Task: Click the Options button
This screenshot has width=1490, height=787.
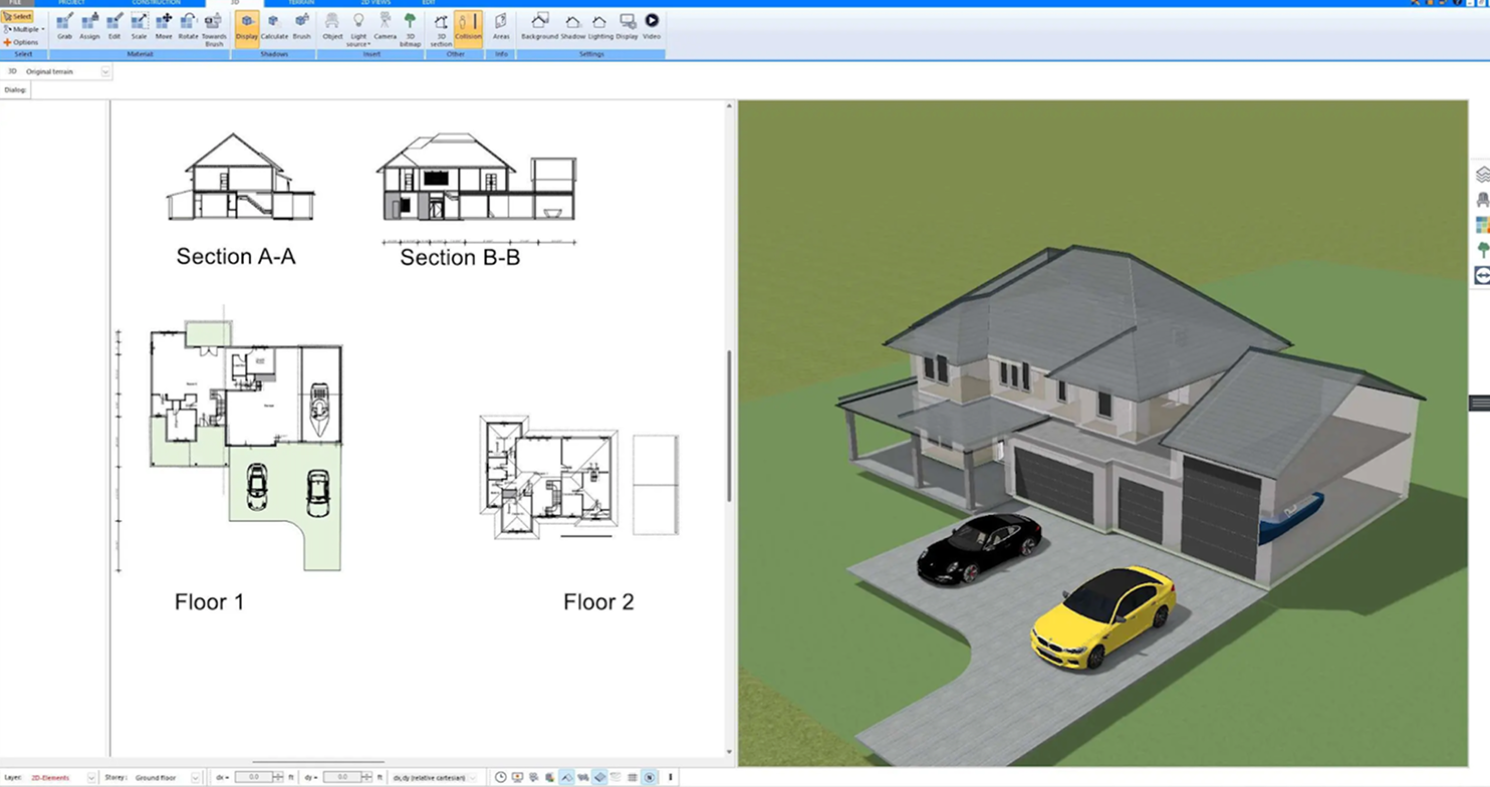Action: (x=21, y=43)
